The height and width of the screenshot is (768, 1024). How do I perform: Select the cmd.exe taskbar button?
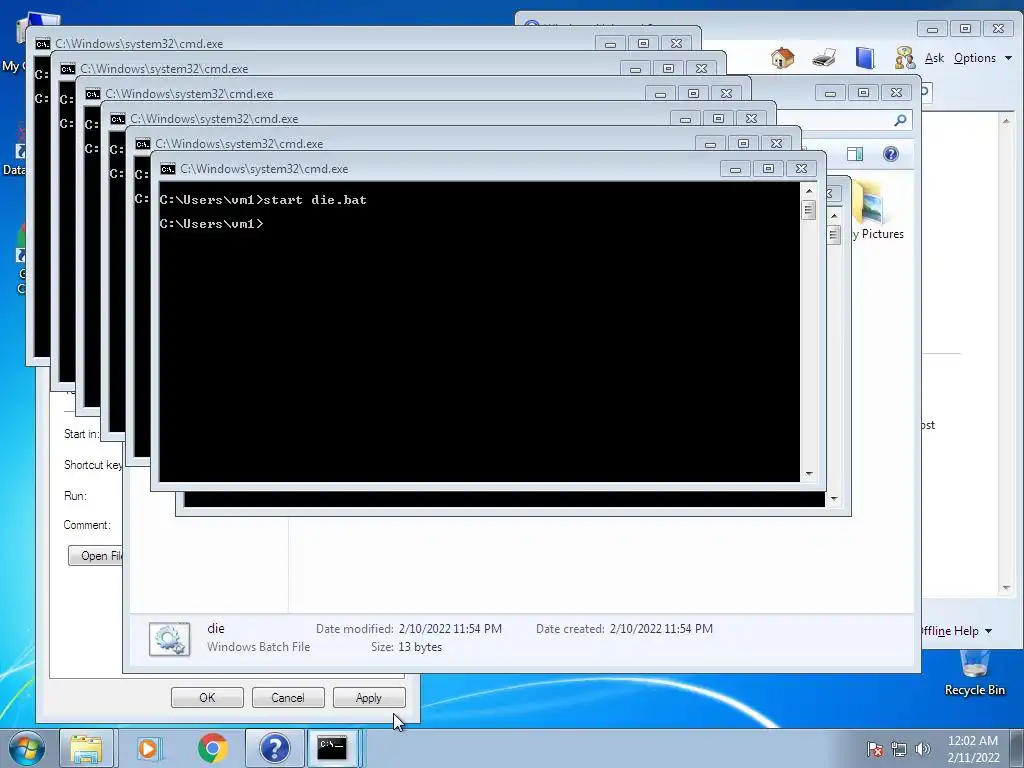[x=333, y=748]
